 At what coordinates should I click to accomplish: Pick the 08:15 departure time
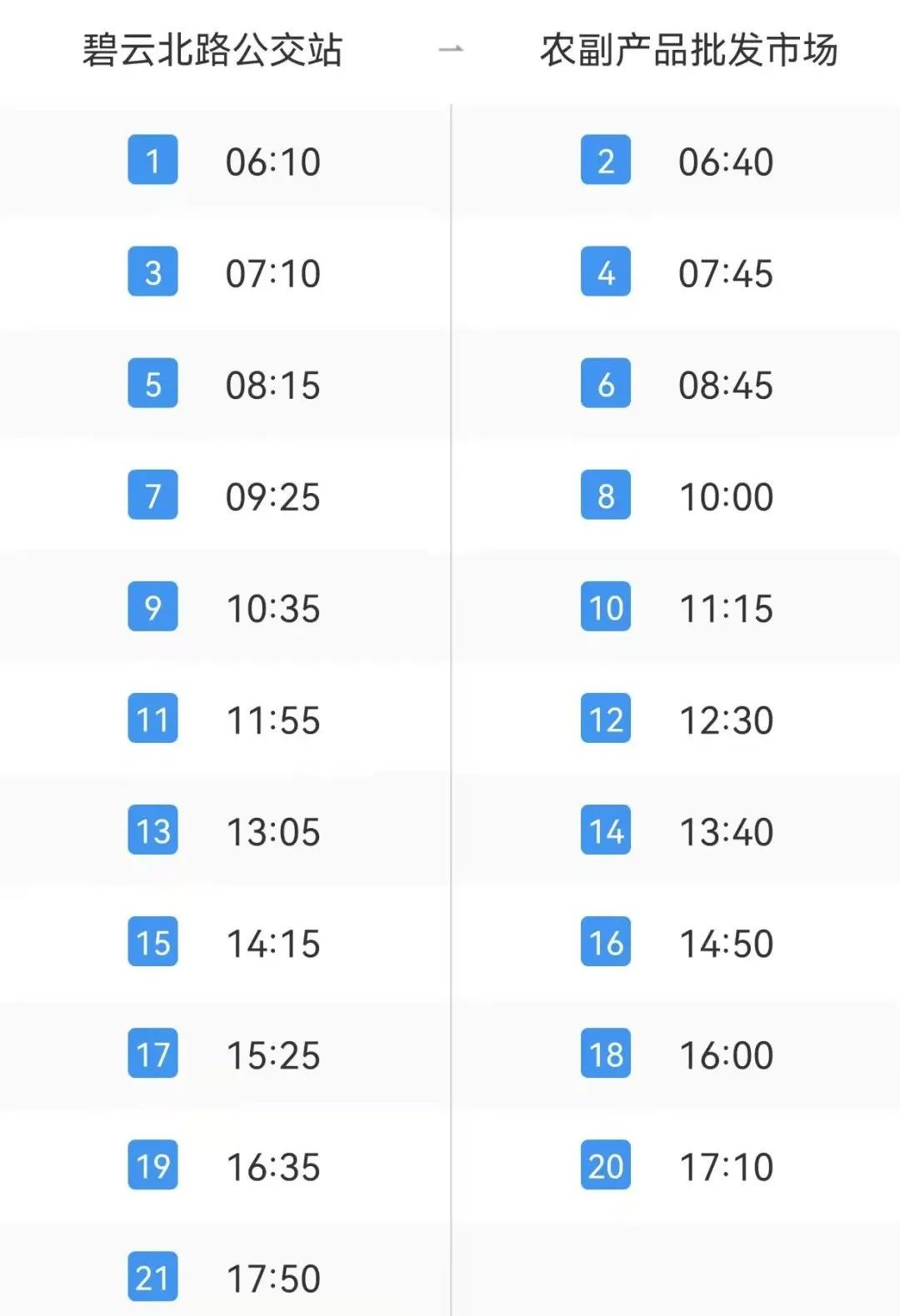[272, 385]
